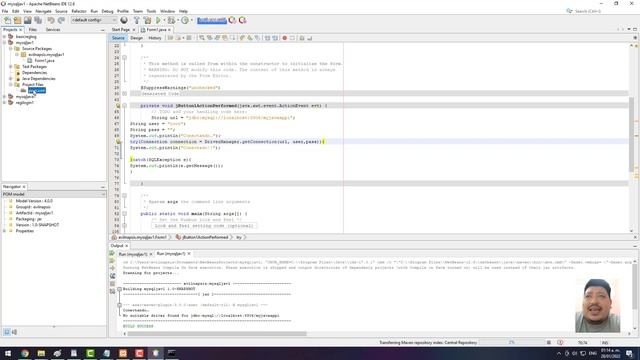Select the first Run (mysqljav1) output tab

coord(133,254)
